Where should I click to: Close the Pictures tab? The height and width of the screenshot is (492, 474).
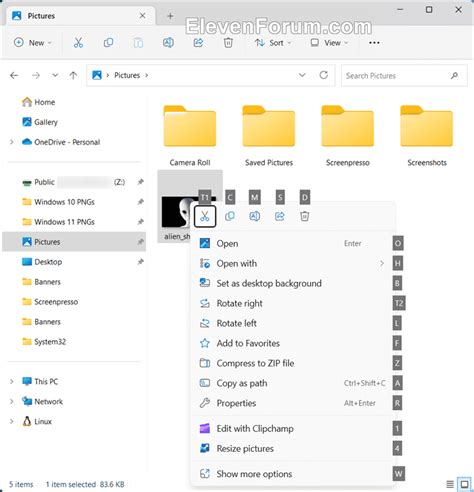coord(142,16)
